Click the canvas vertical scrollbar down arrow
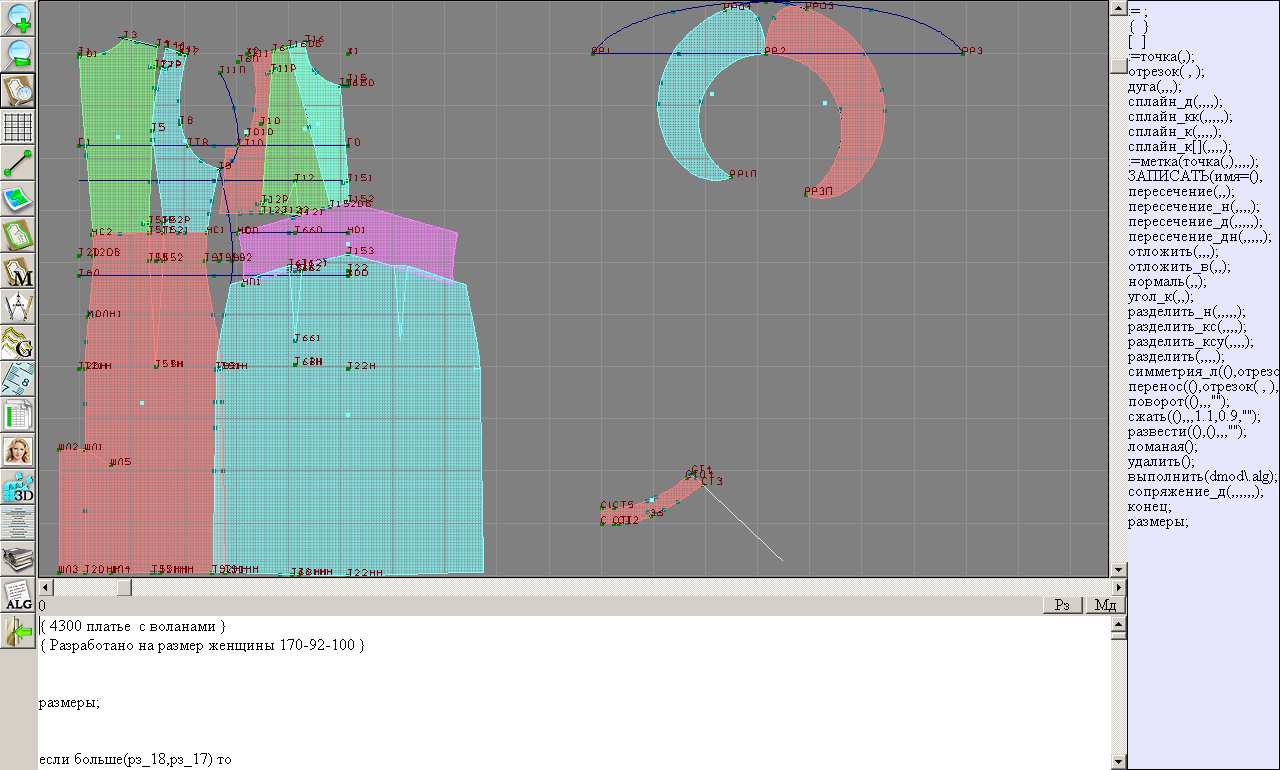The width and height of the screenshot is (1280, 770). [1119, 570]
